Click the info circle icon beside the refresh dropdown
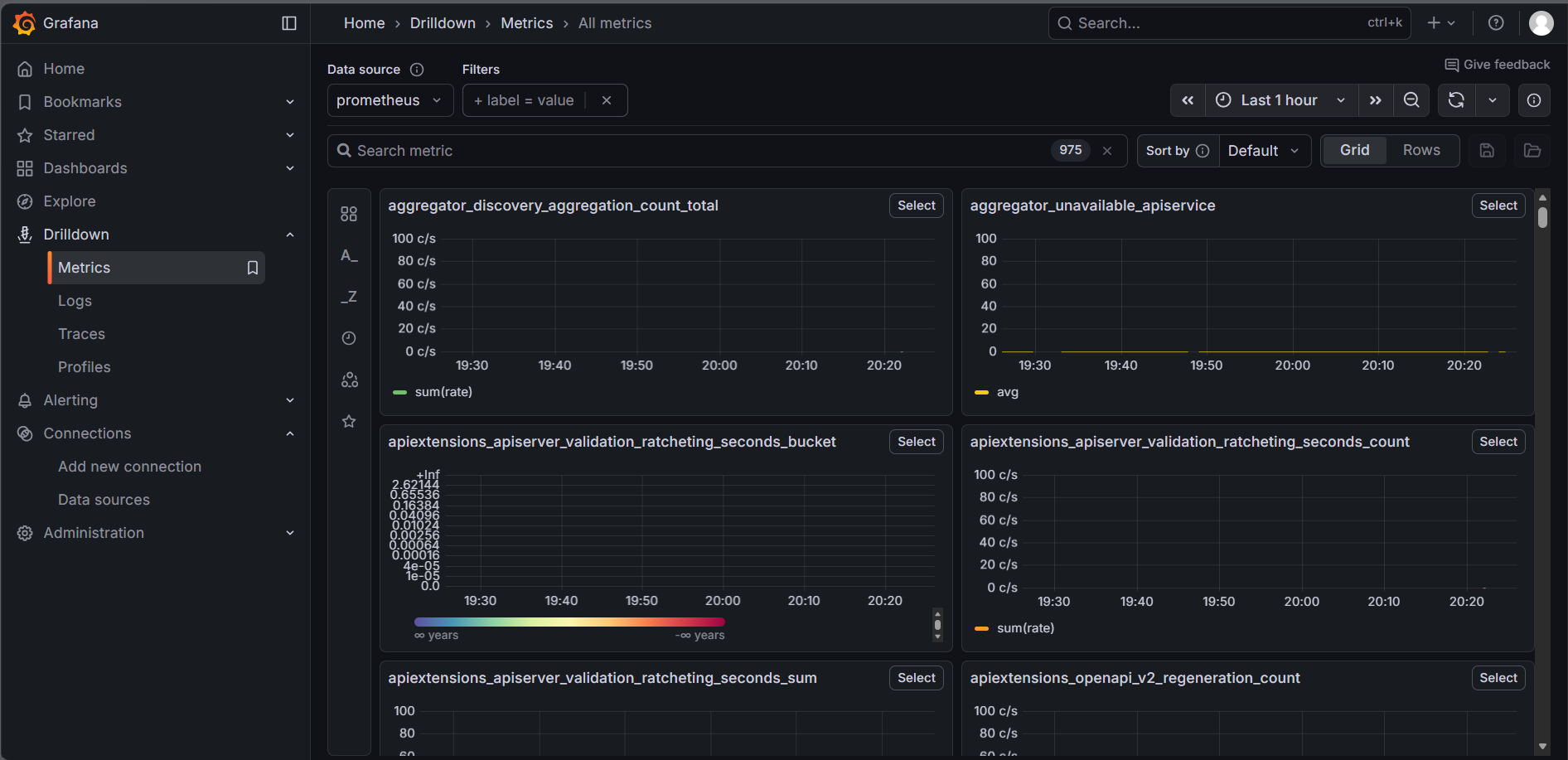This screenshot has width=1568, height=760. click(1534, 100)
